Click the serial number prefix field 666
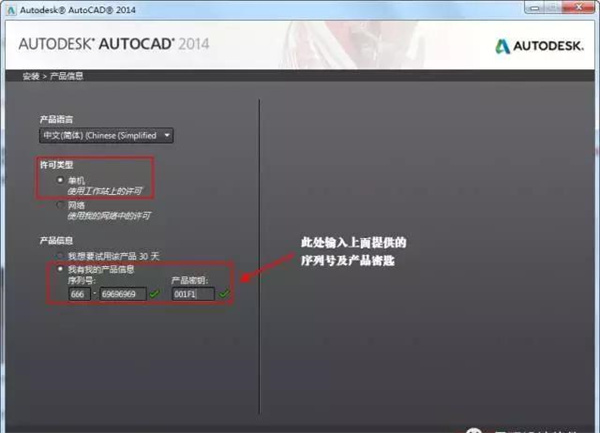The height and width of the screenshot is (433, 600). click(x=80, y=294)
